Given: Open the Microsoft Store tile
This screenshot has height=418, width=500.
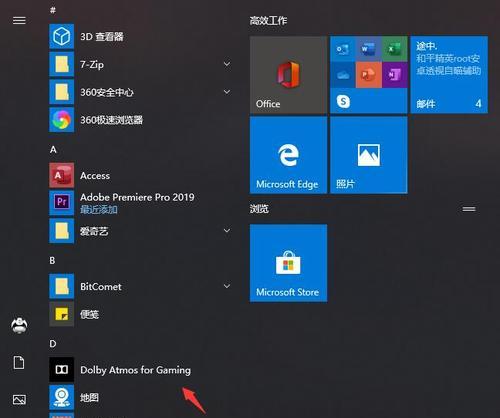Looking at the screenshot, I should point(288,263).
